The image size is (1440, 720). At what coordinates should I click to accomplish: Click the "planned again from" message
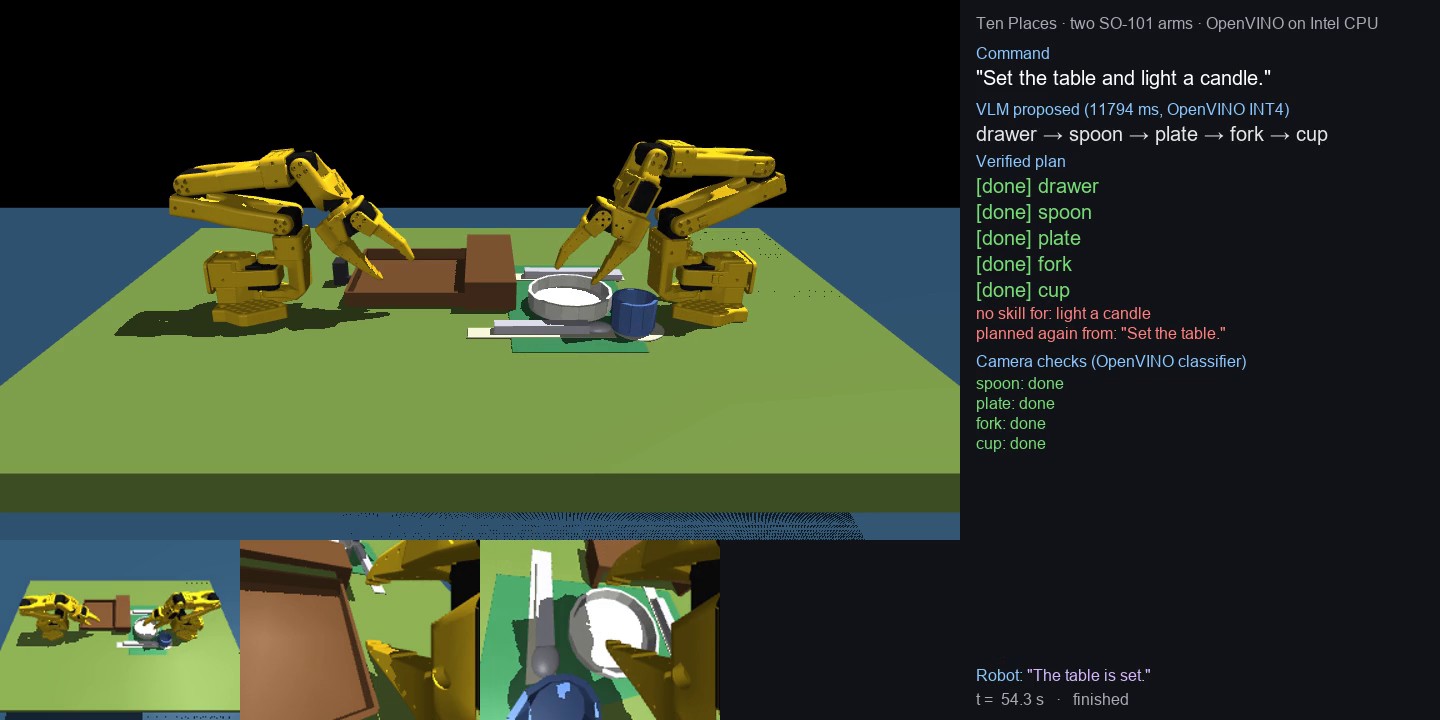[x=1101, y=333]
